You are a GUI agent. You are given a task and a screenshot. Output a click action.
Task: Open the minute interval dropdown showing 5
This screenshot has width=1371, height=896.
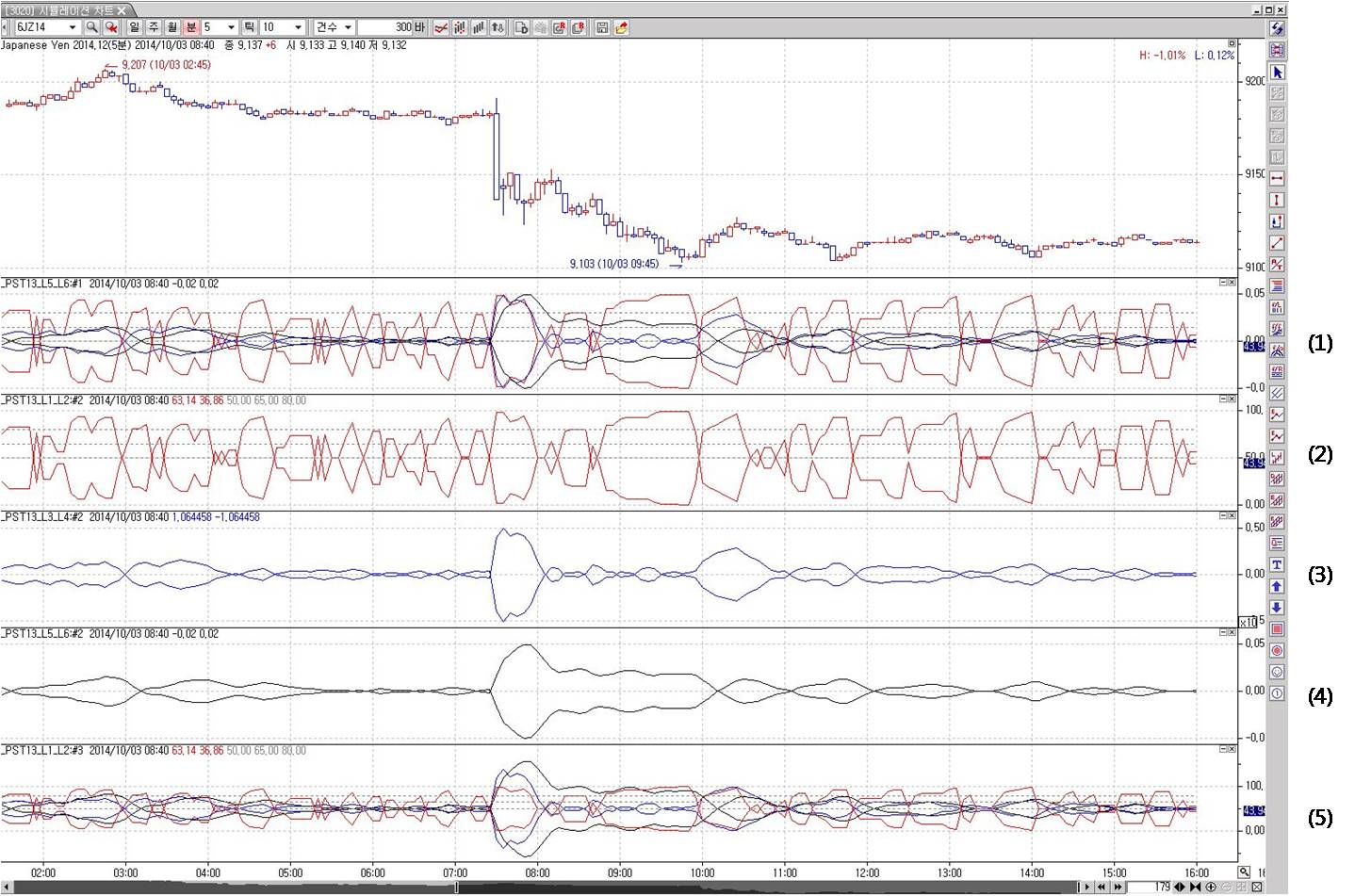coord(231,27)
